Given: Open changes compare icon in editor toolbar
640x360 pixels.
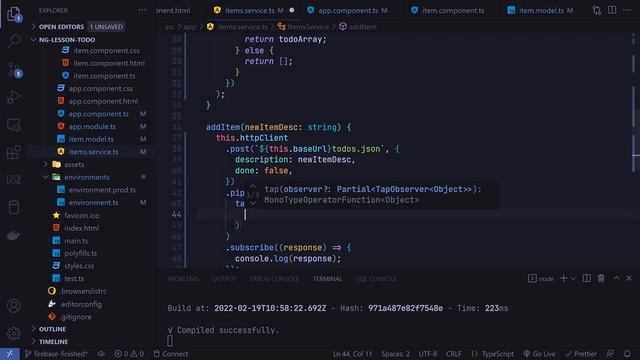Looking at the screenshot, I should 597,10.
